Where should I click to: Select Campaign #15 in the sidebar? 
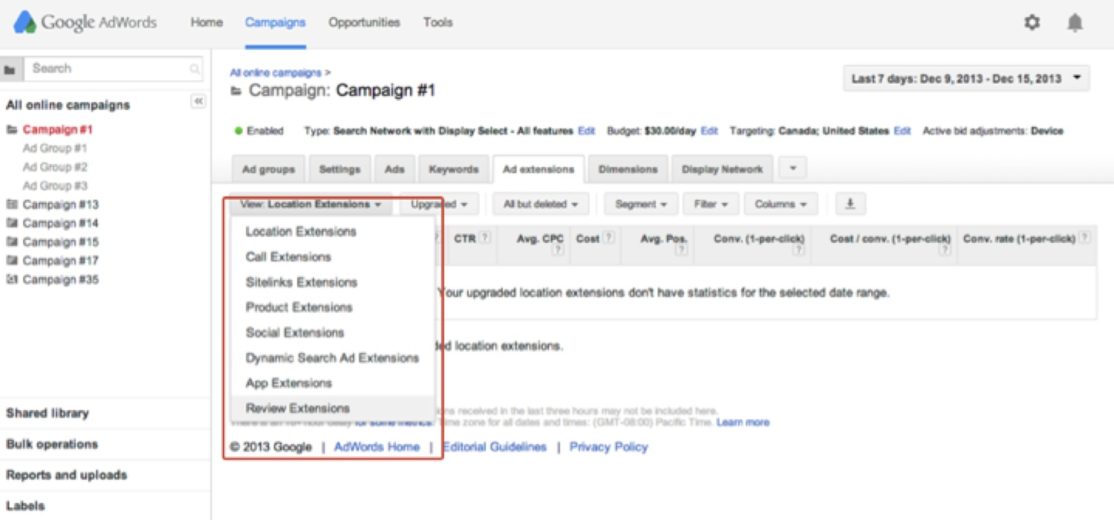pos(60,242)
